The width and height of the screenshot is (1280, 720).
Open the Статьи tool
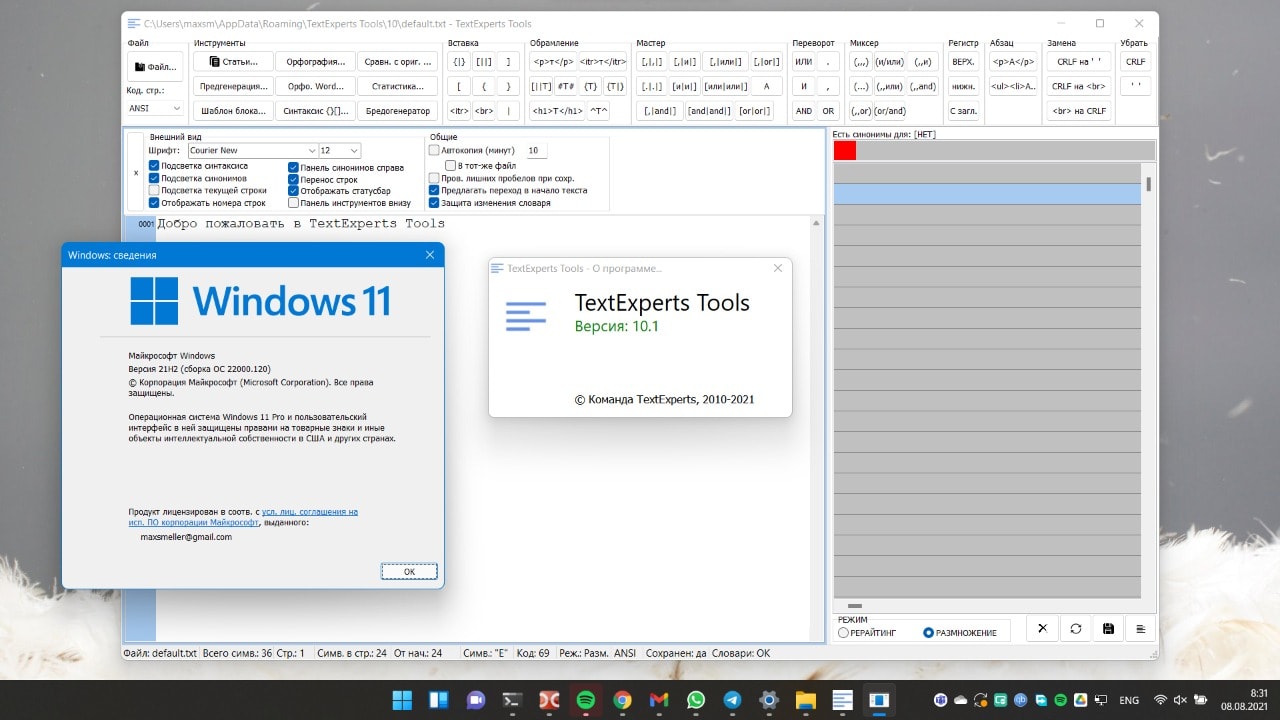click(x=232, y=61)
